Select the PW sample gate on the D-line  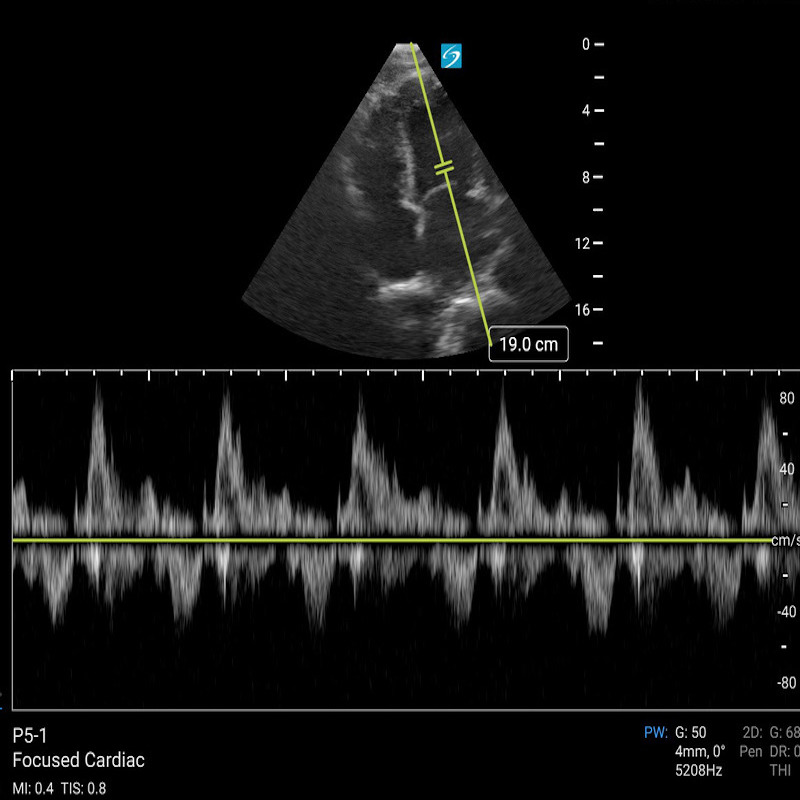pyautogui.click(x=444, y=167)
